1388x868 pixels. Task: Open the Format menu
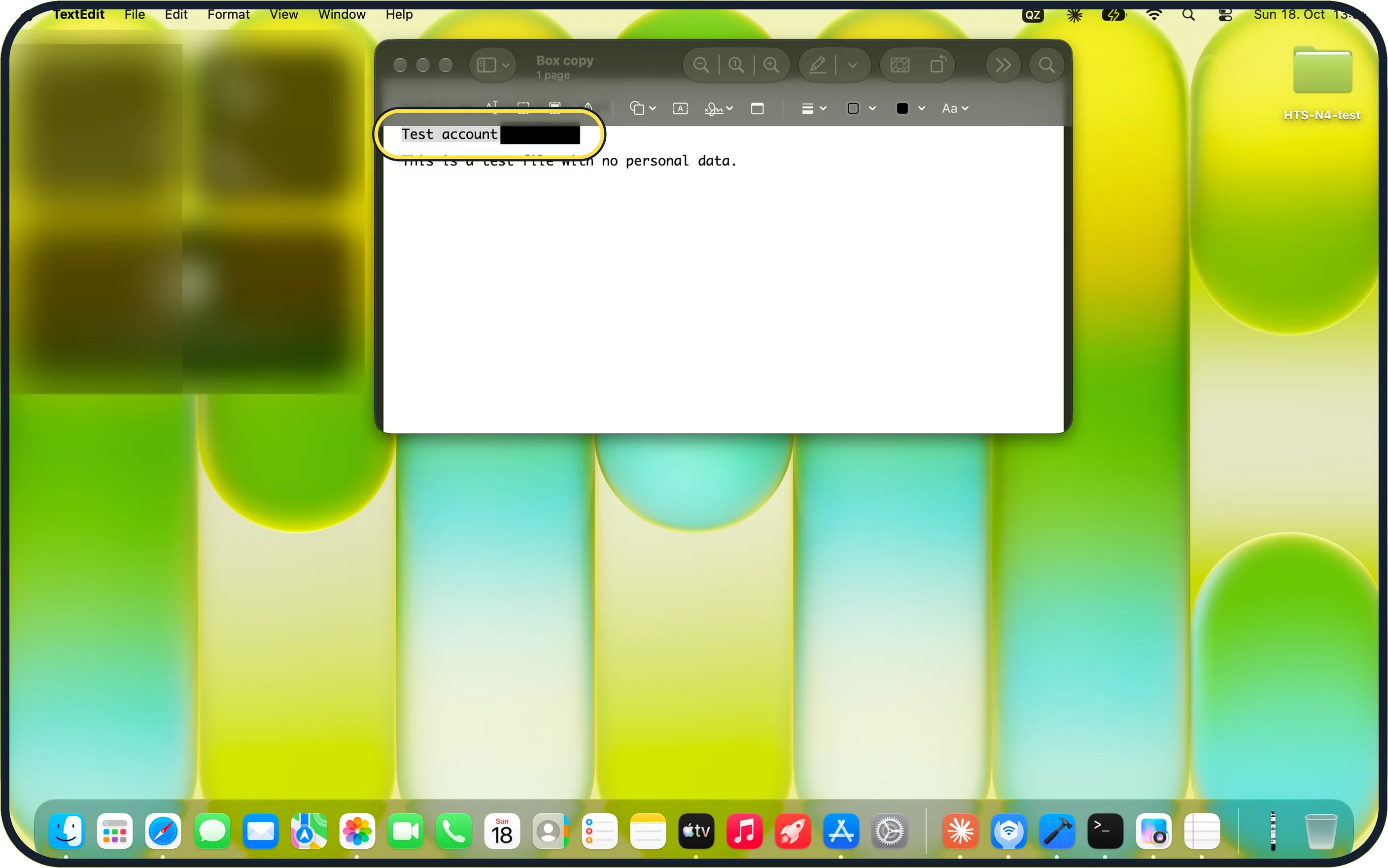click(228, 14)
